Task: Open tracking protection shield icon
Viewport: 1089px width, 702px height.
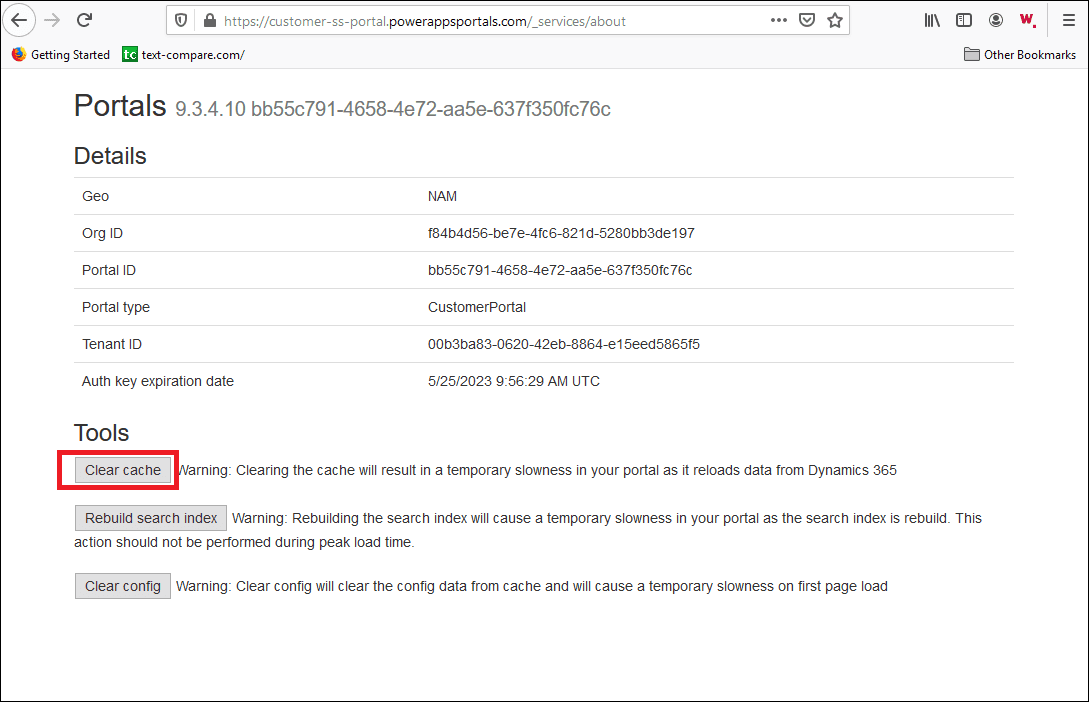Action: click(x=181, y=21)
